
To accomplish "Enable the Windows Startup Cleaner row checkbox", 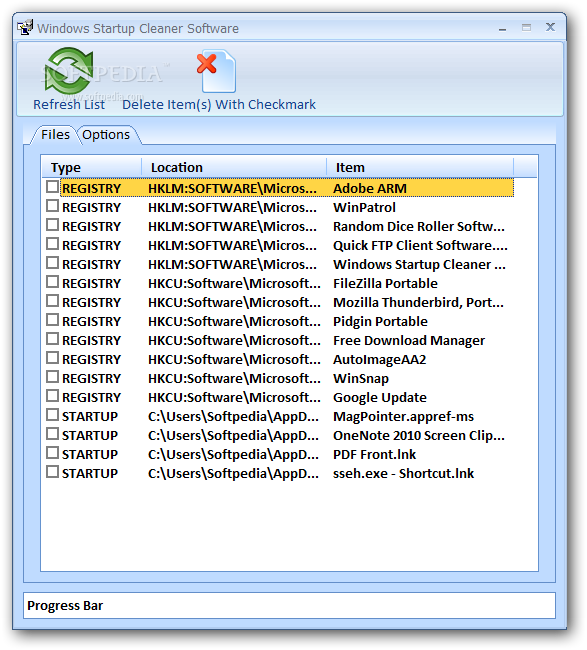I will pos(52,263).
